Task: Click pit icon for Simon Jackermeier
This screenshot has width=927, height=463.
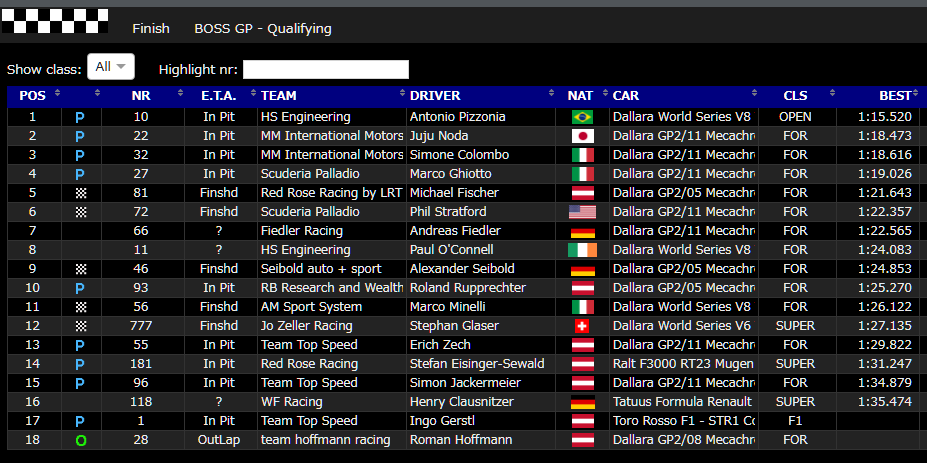Action: 80,383
